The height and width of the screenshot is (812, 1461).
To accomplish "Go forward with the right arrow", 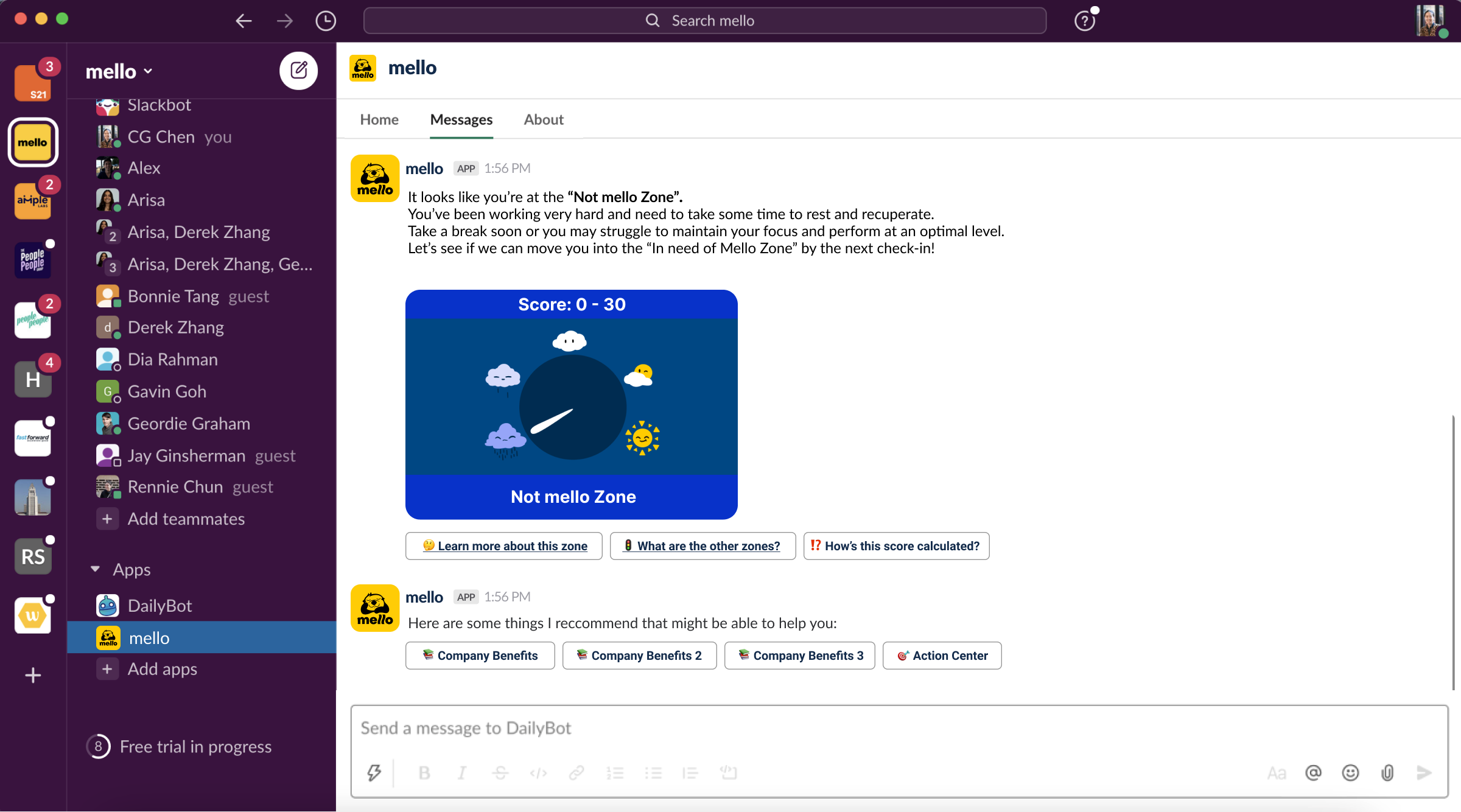I will click(x=284, y=21).
